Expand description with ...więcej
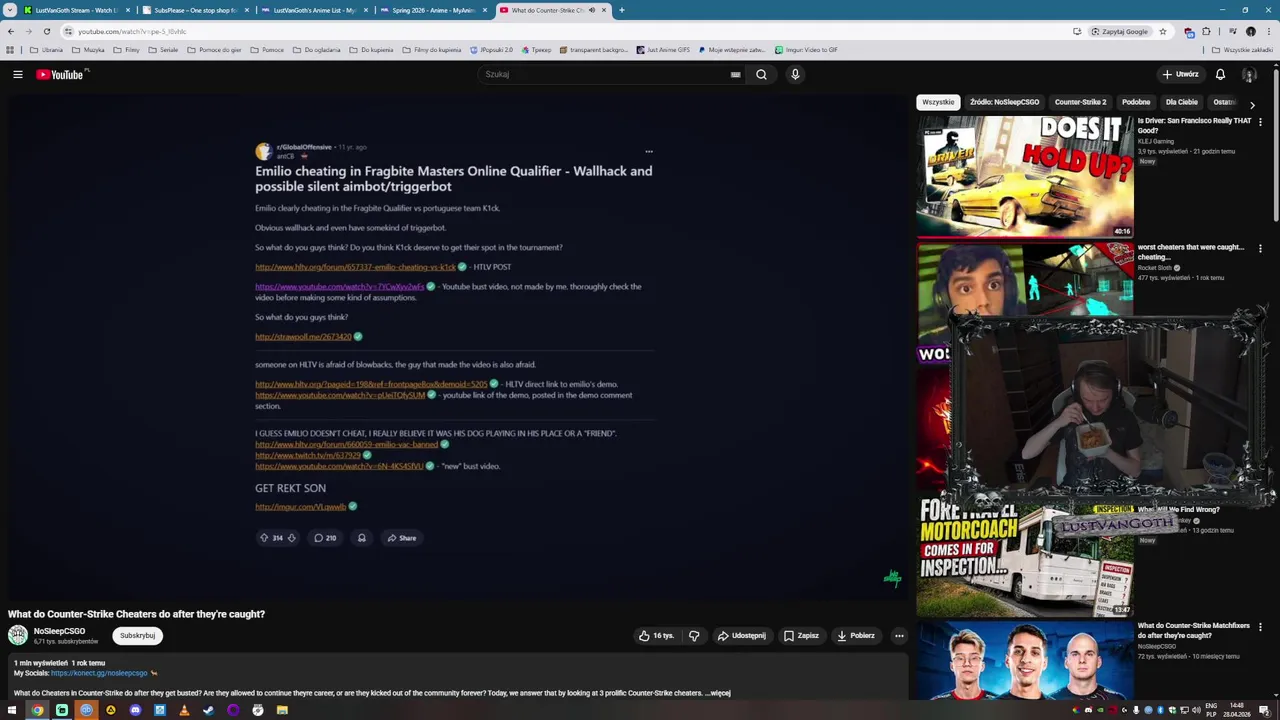 coord(718,692)
